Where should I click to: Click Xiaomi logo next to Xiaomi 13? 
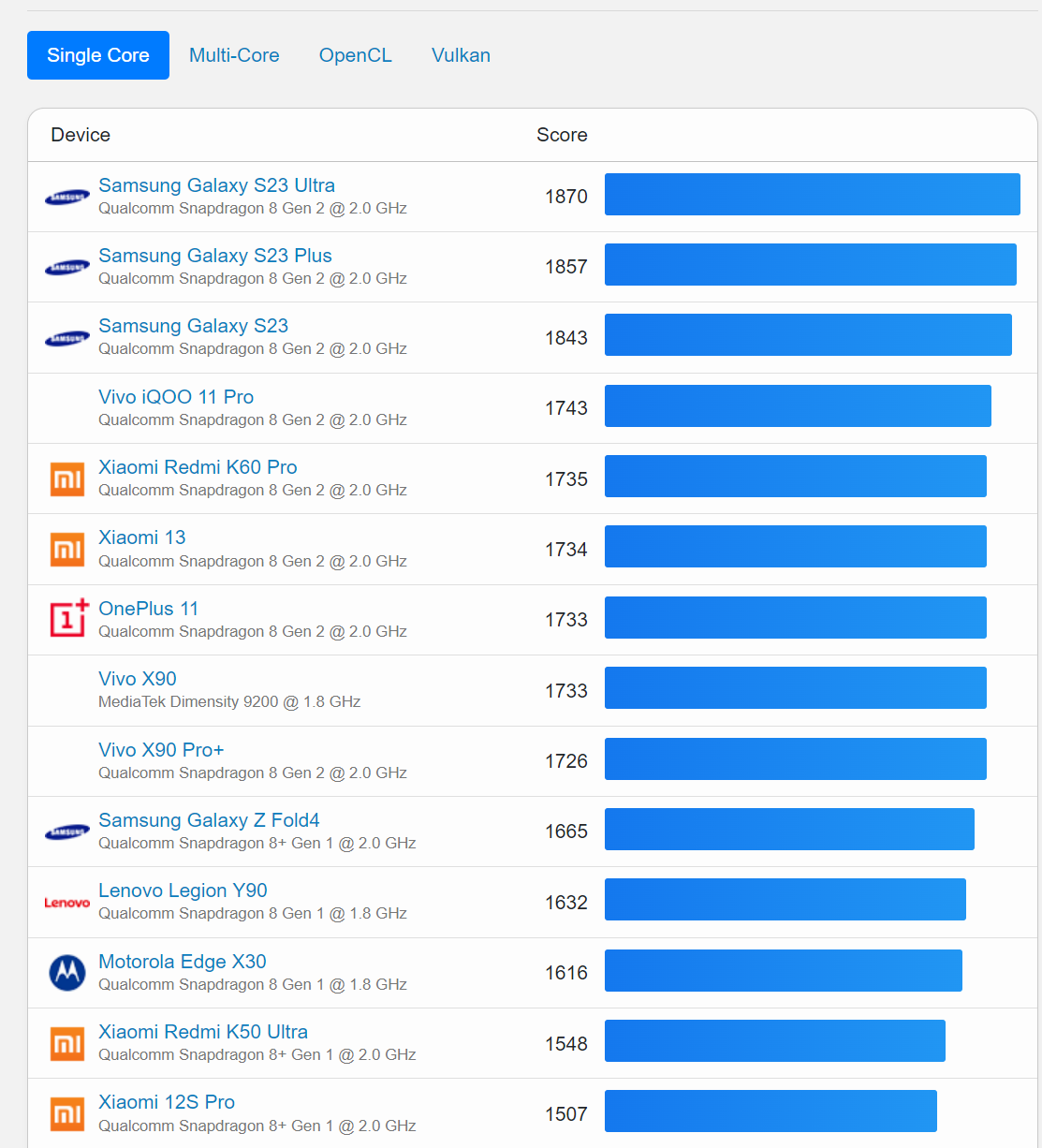click(67, 550)
